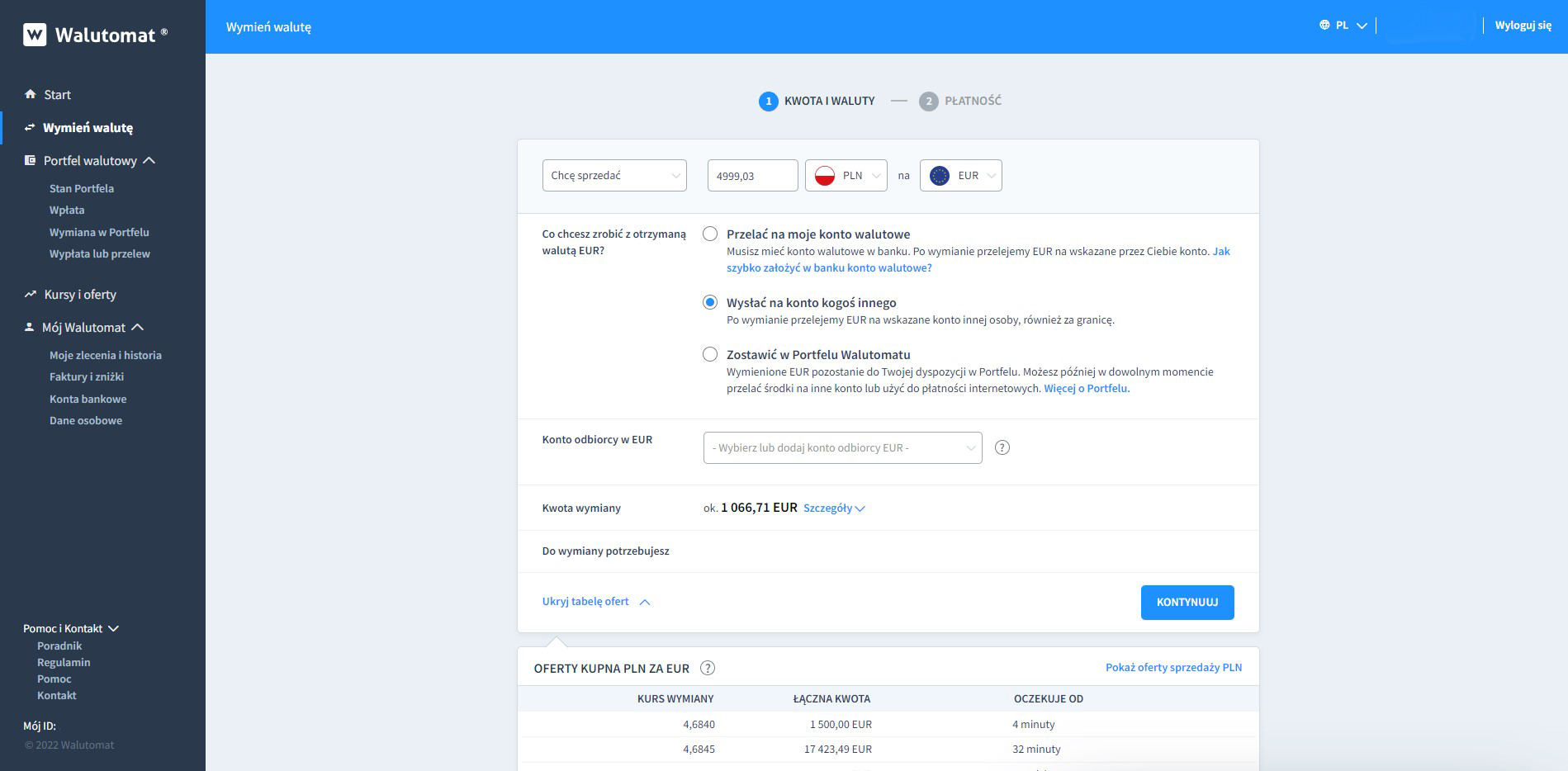Select Przelać na moje konto walutowe option
The width and height of the screenshot is (1568, 771).
click(710, 234)
